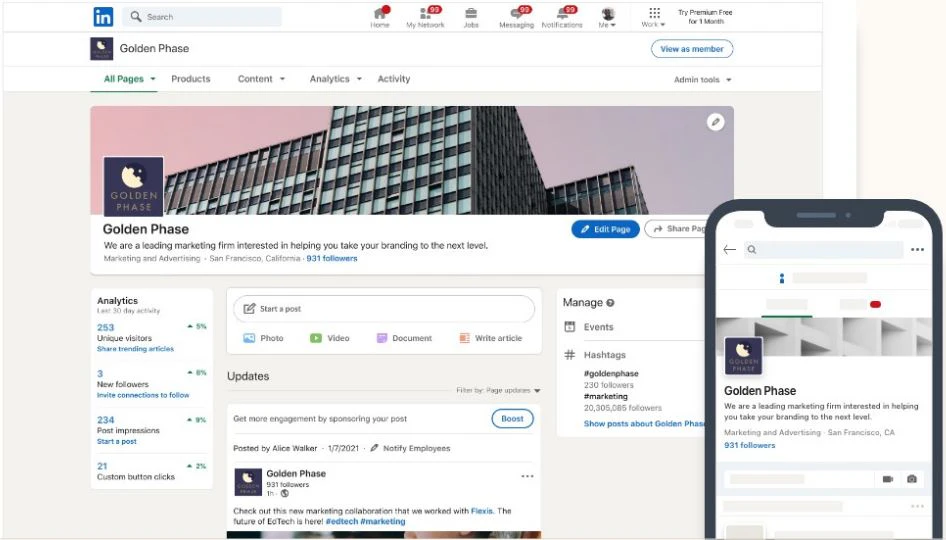Viewport: 946px width, 540px height.
Task: Click Notify Employees with pencil icon
Action: coord(410,448)
